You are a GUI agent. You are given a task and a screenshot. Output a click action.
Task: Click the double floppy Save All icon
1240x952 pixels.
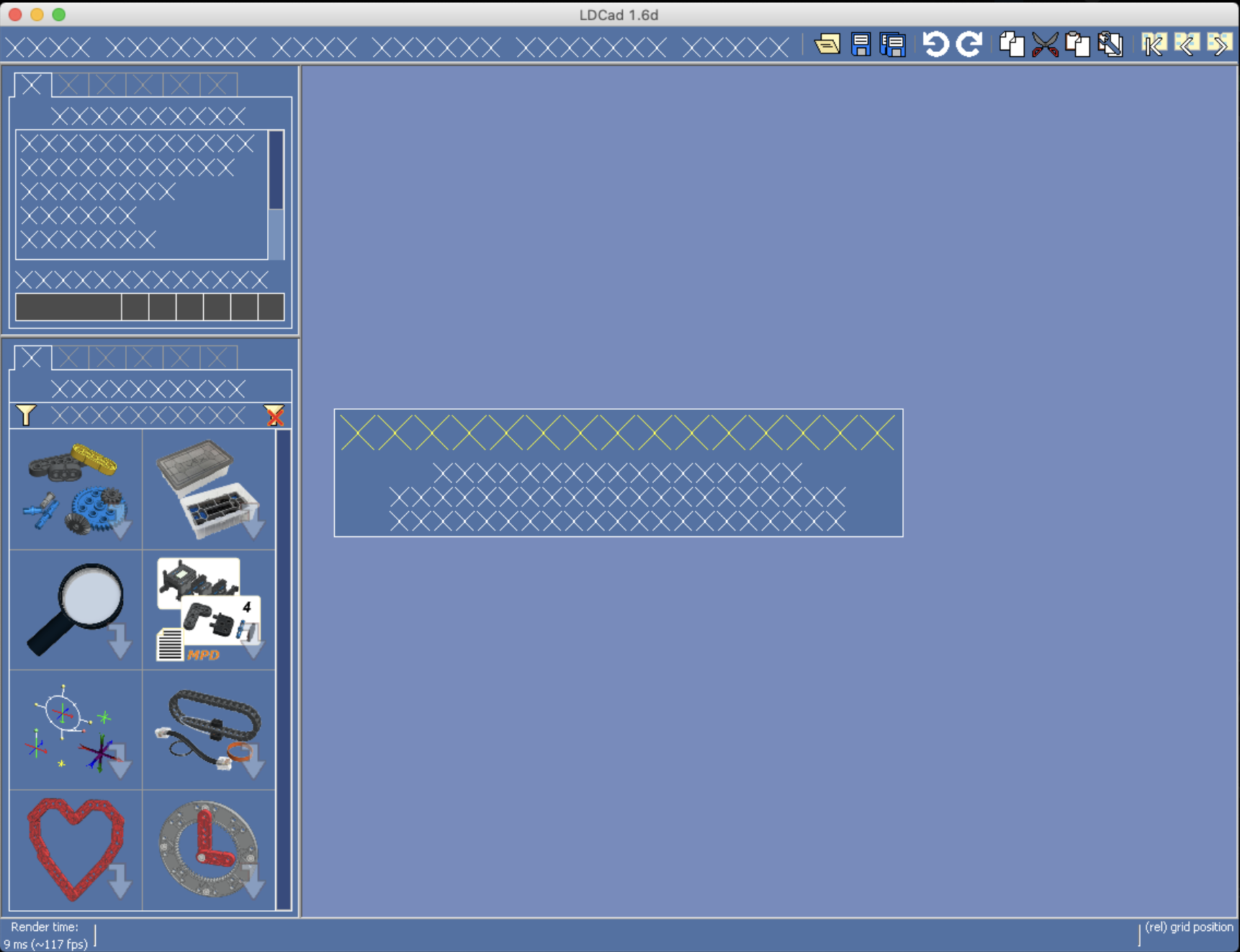893,45
